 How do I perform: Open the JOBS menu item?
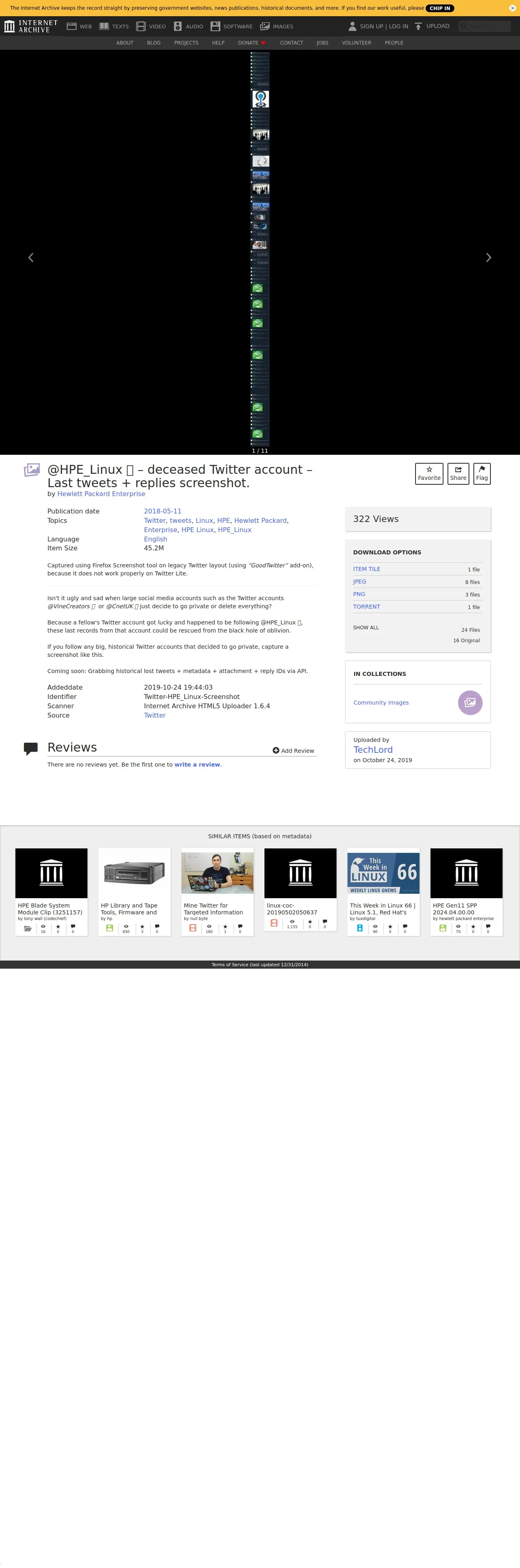[322, 43]
